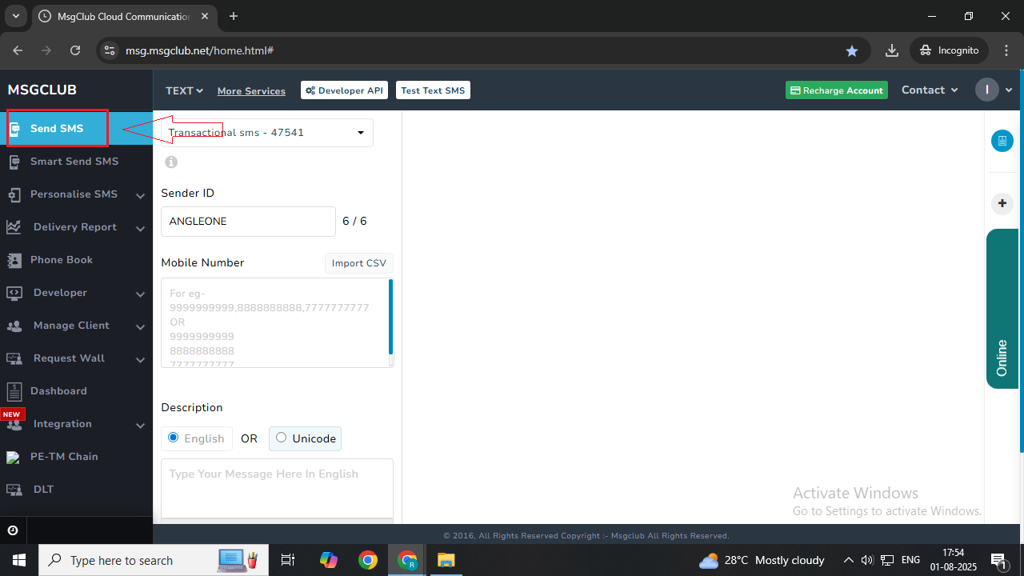Image resolution: width=1024 pixels, height=576 pixels.
Task: Open Google Chrome from the taskbar
Action: pos(368,560)
